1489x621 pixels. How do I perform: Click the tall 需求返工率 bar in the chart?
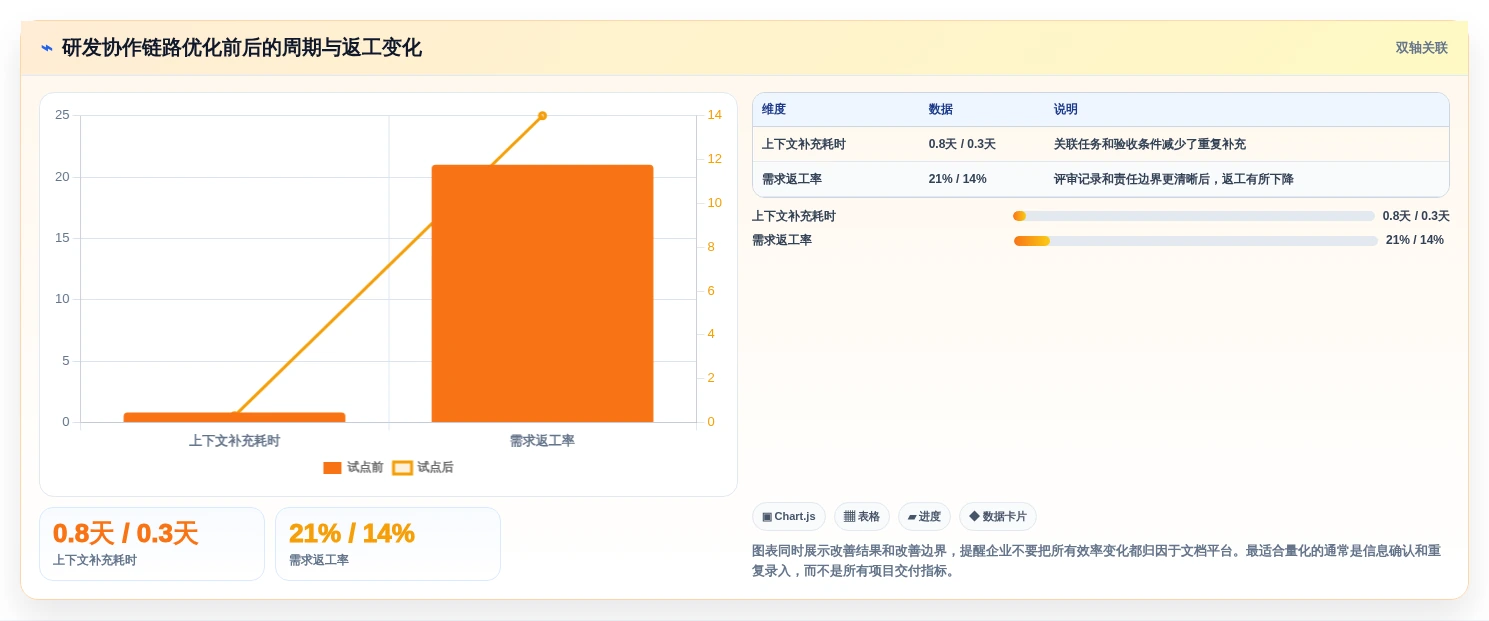click(x=542, y=293)
